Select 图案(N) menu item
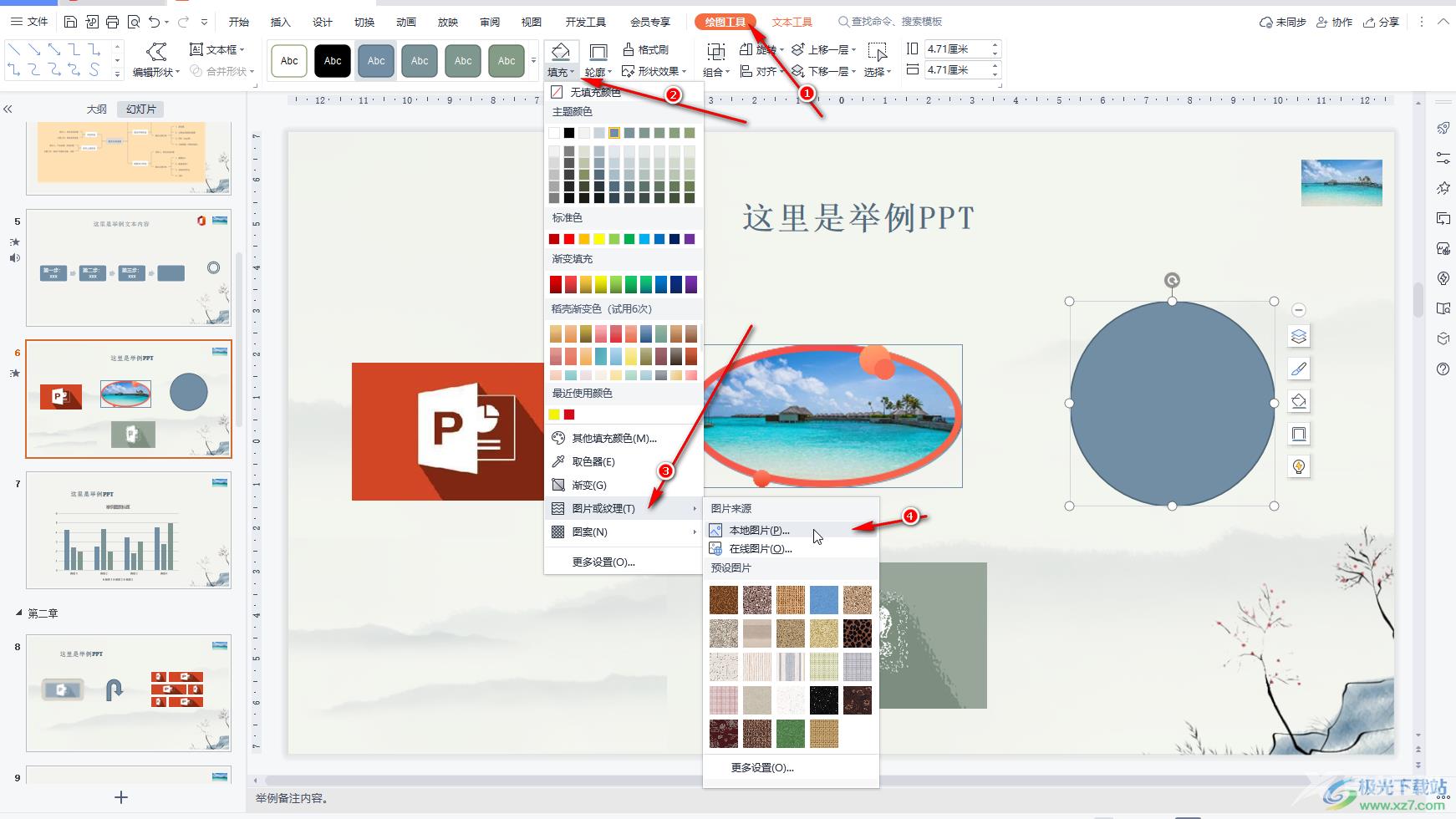Image resolution: width=1456 pixels, height=819 pixels. (624, 532)
